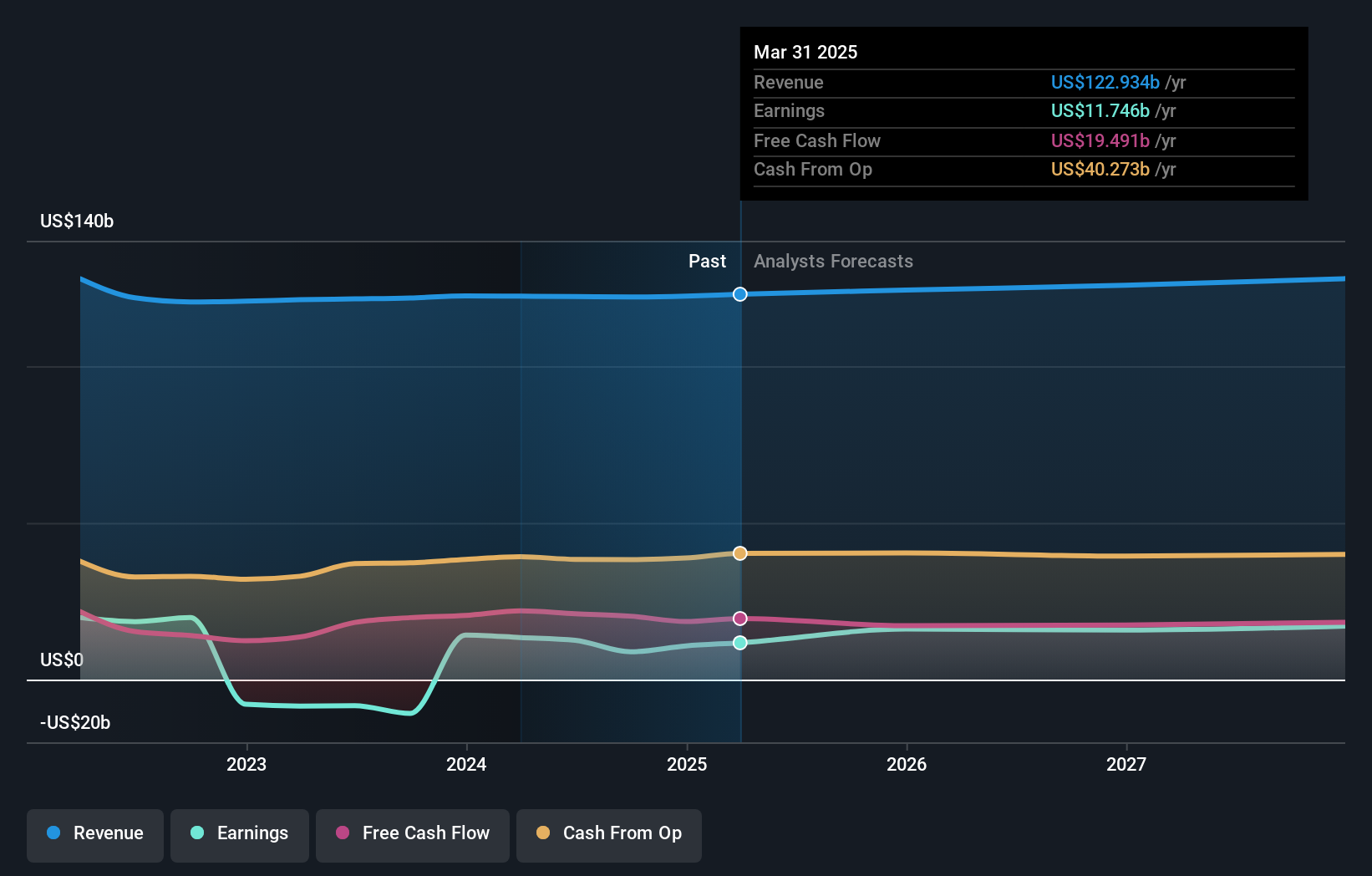Toggle Free Cash Flow legend
Screen dimensions: 1372x876
[x=413, y=835]
